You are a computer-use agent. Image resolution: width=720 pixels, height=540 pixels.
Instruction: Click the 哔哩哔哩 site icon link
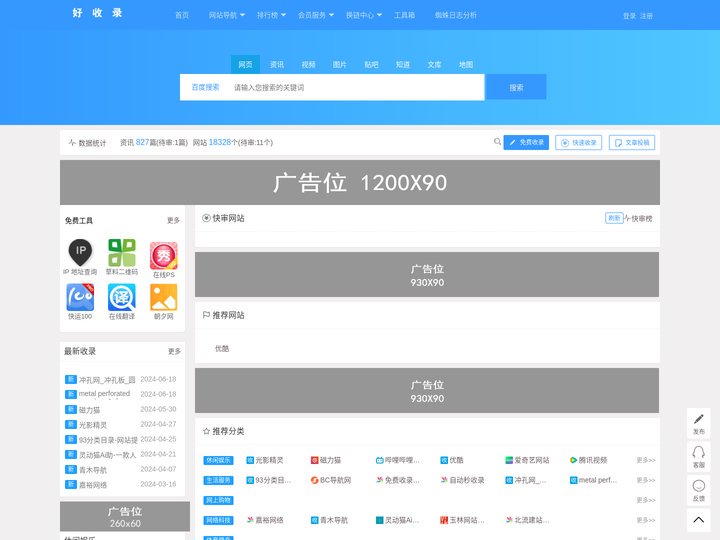380,460
